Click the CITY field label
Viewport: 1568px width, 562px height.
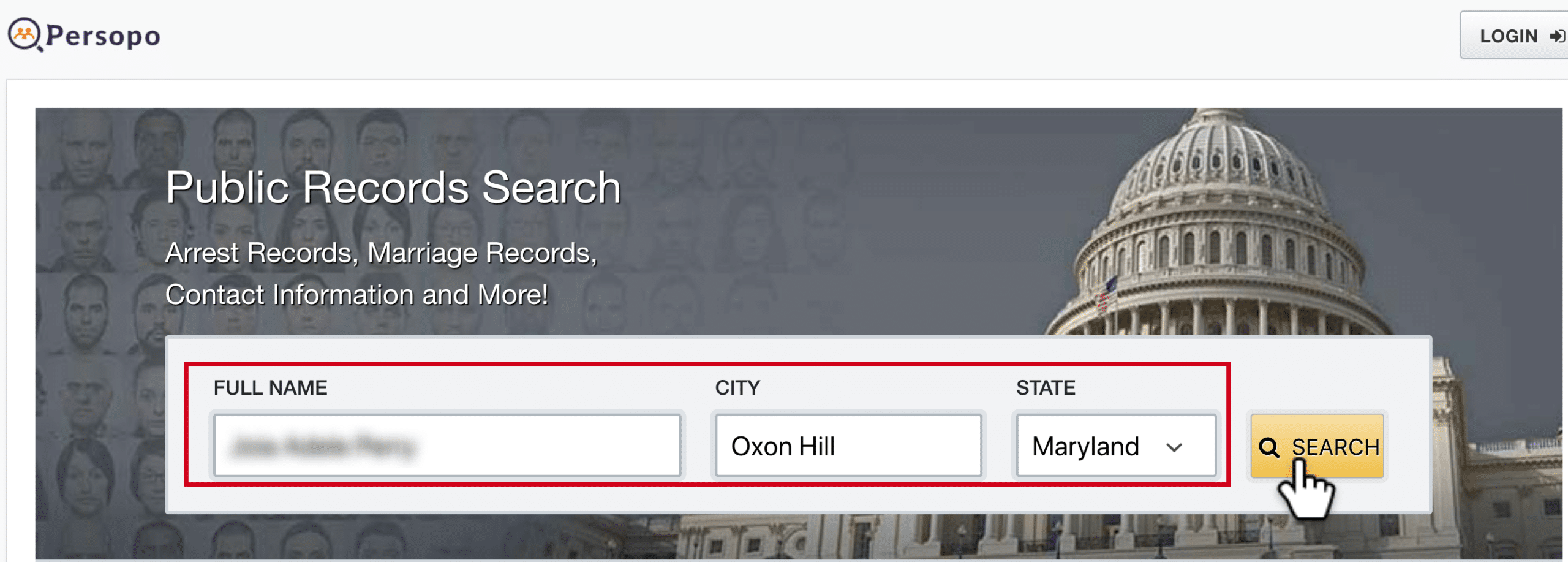(737, 388)
